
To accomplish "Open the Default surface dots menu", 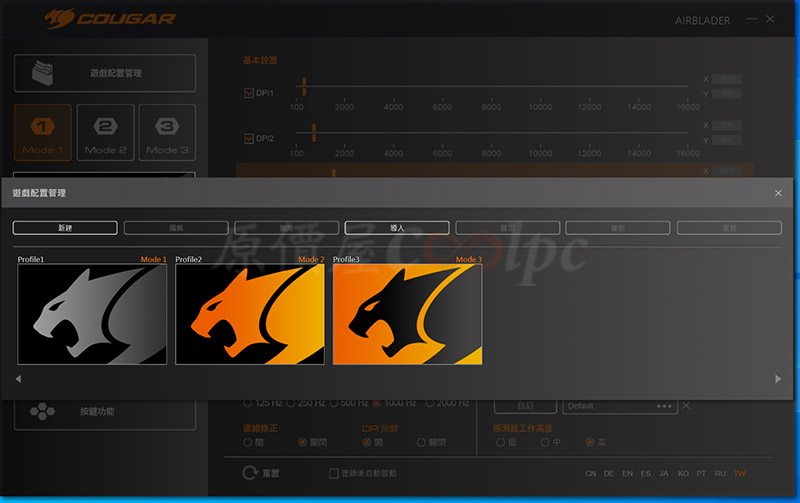I will pyautogui.click(x=664, y=406).
